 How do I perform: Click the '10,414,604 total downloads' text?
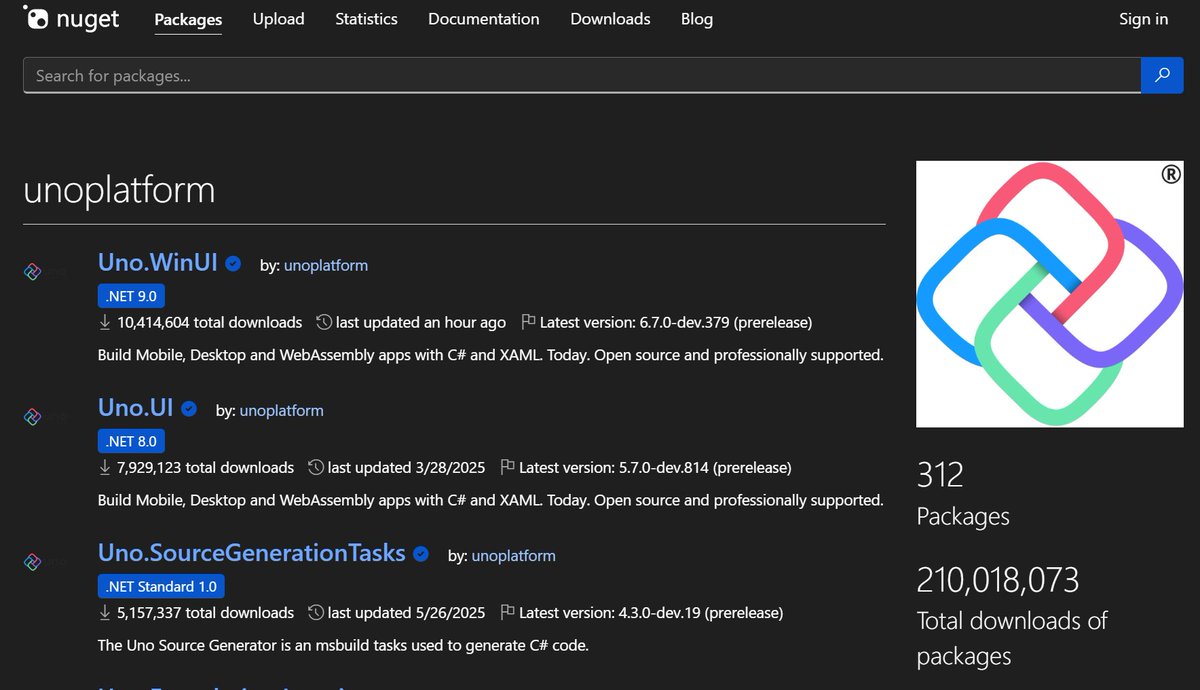(x=209, y=323)
